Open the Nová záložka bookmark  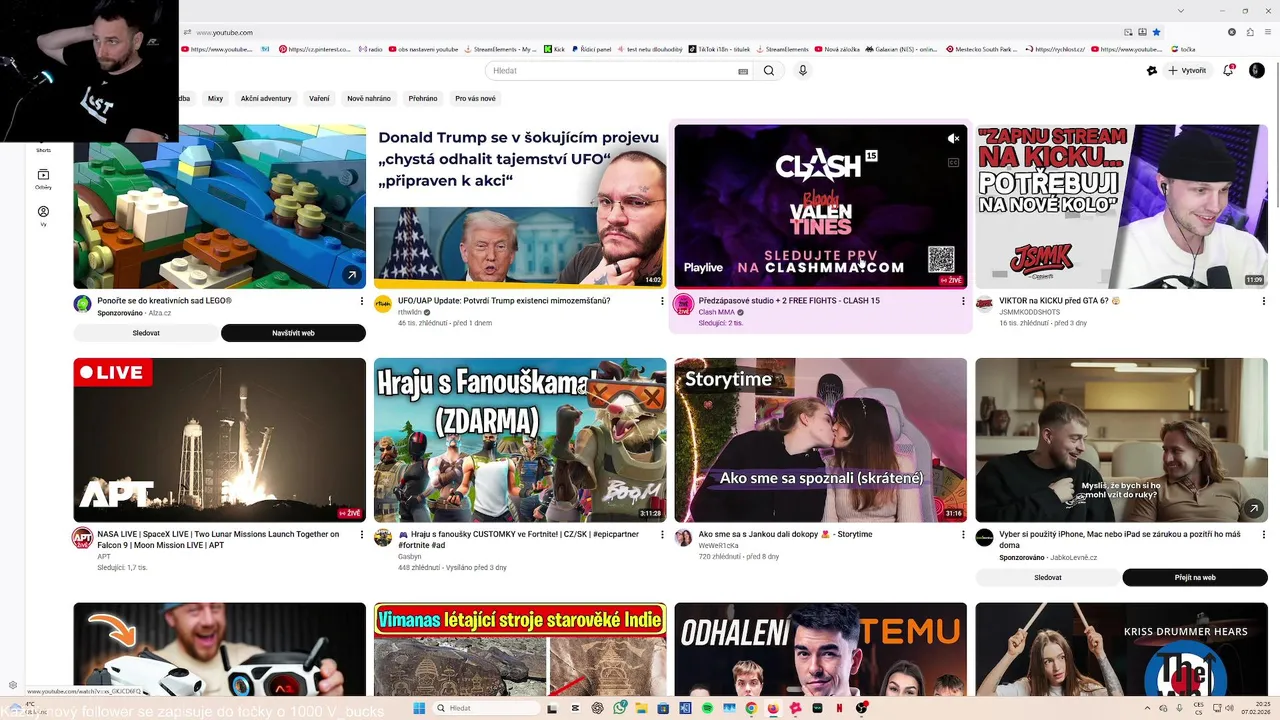[x=837, y=49]
